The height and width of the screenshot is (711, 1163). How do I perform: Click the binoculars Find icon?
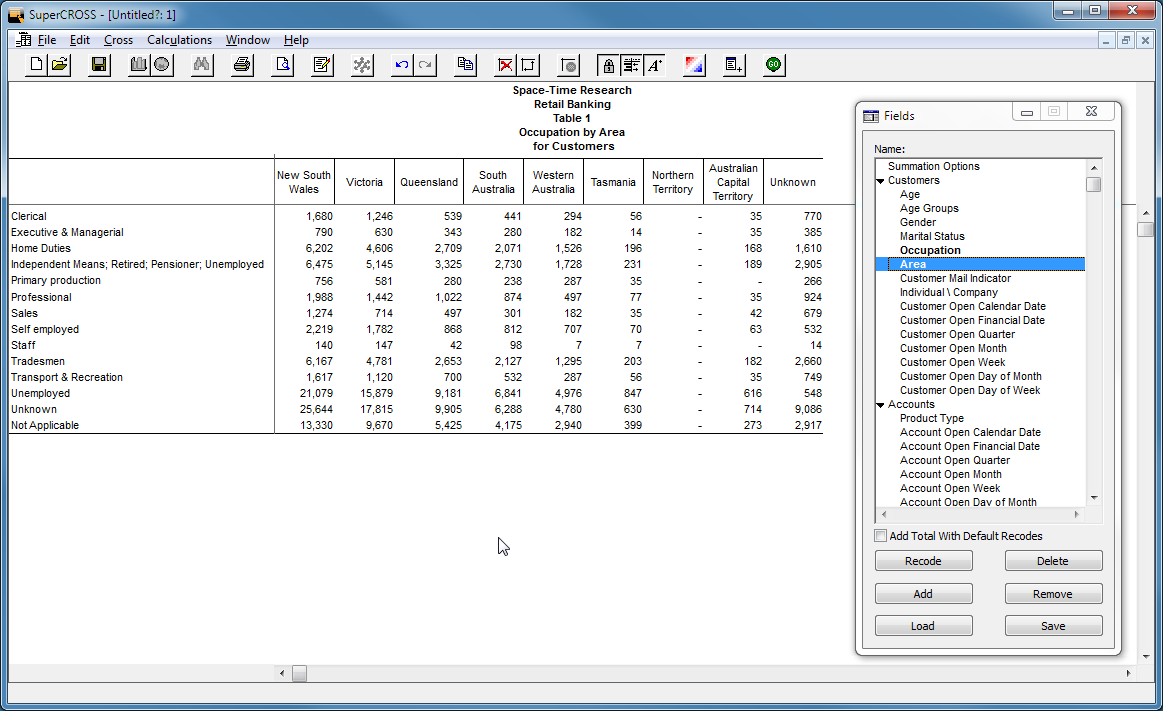coord(201,65)
